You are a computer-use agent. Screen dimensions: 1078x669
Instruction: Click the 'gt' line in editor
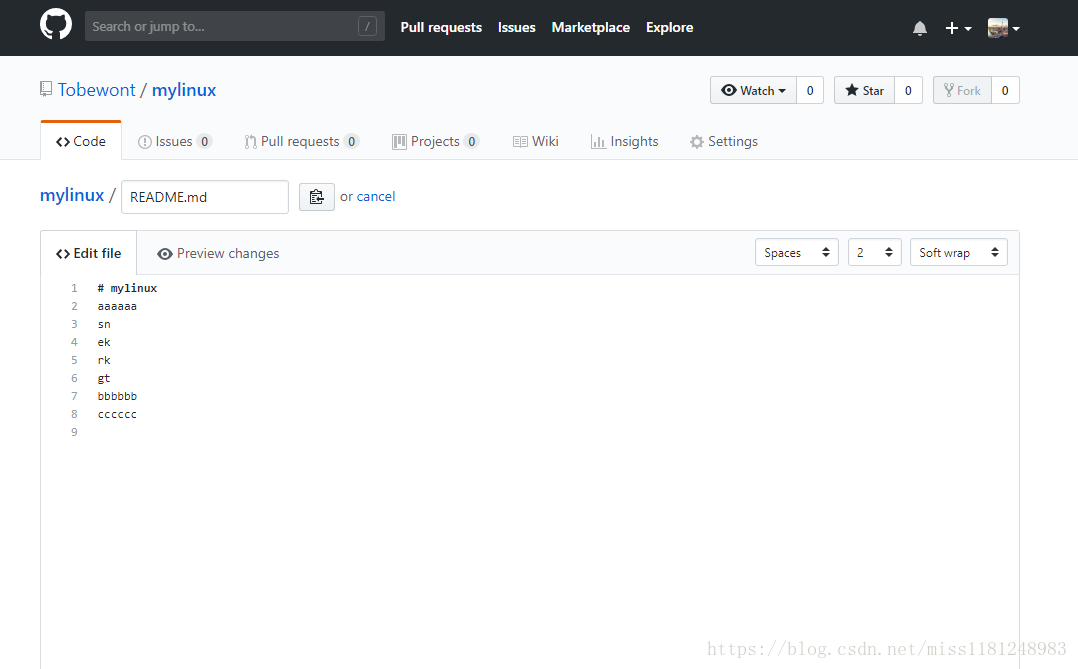pos(104,378)
